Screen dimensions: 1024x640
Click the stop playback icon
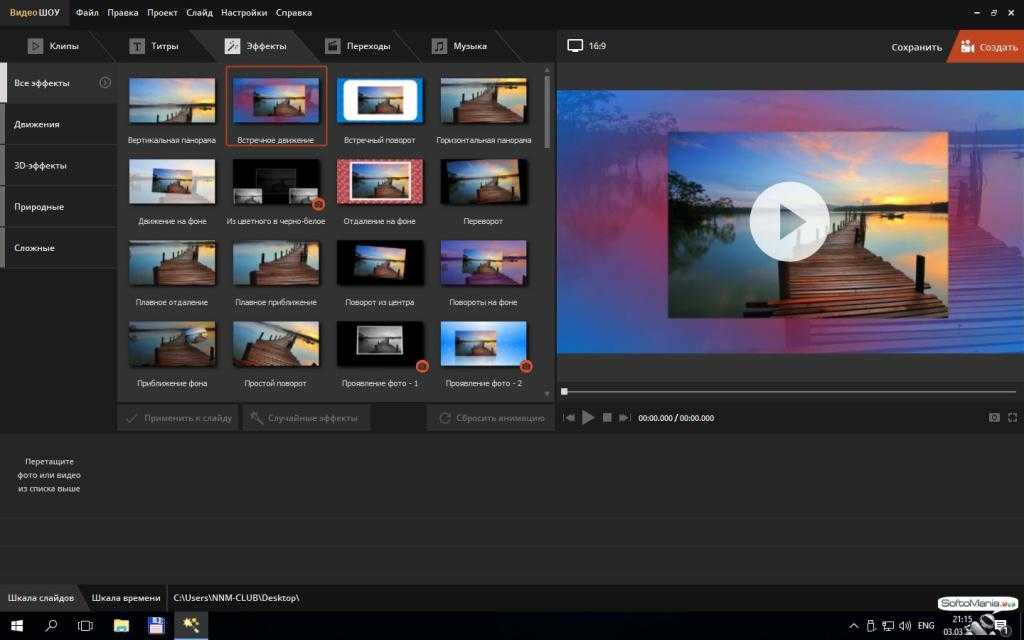click(607, 417)
